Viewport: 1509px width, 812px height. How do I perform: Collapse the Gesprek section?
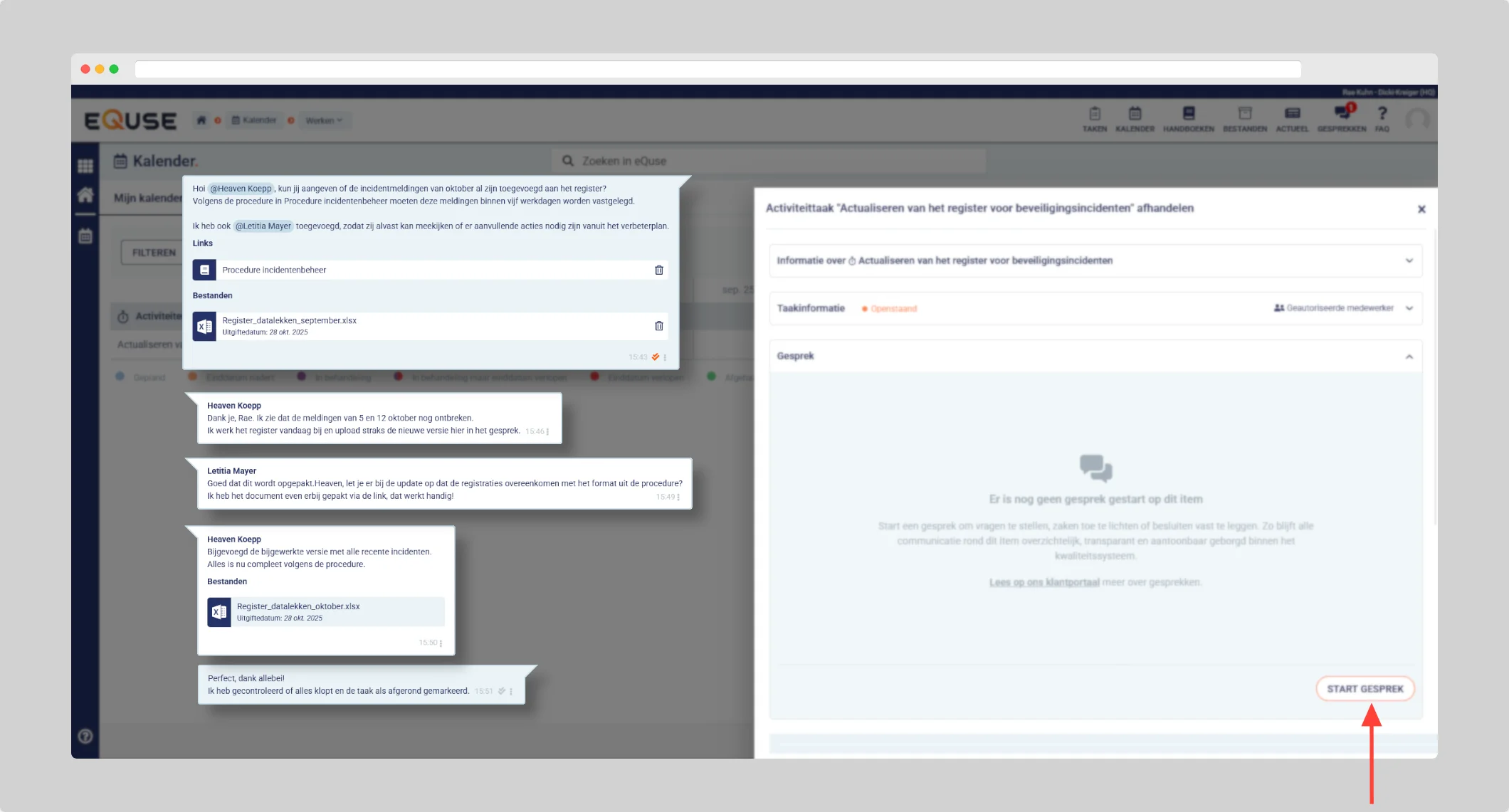coord(1409,357)
